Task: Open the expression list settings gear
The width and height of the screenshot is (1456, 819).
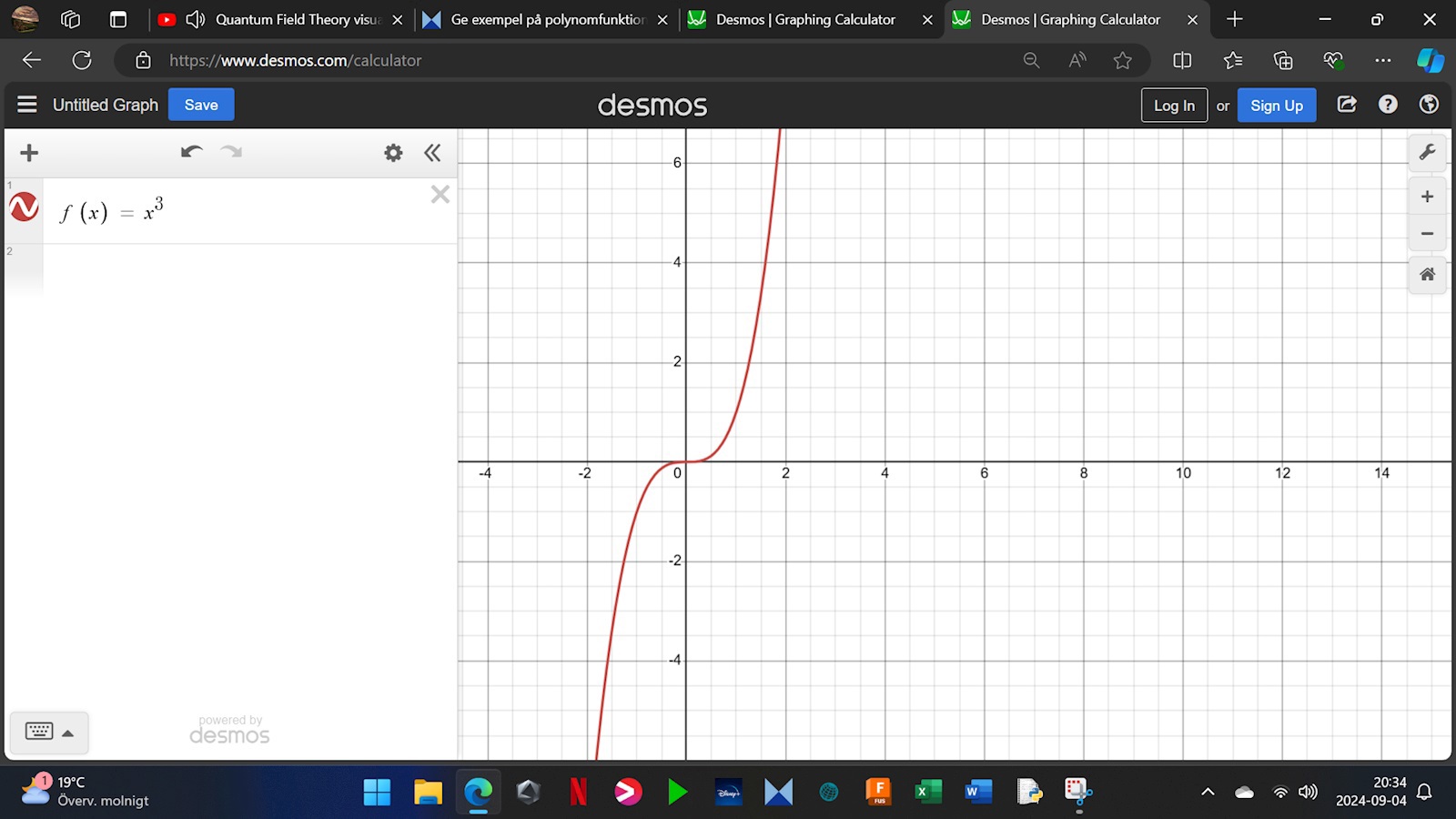Action: (393, 153)
